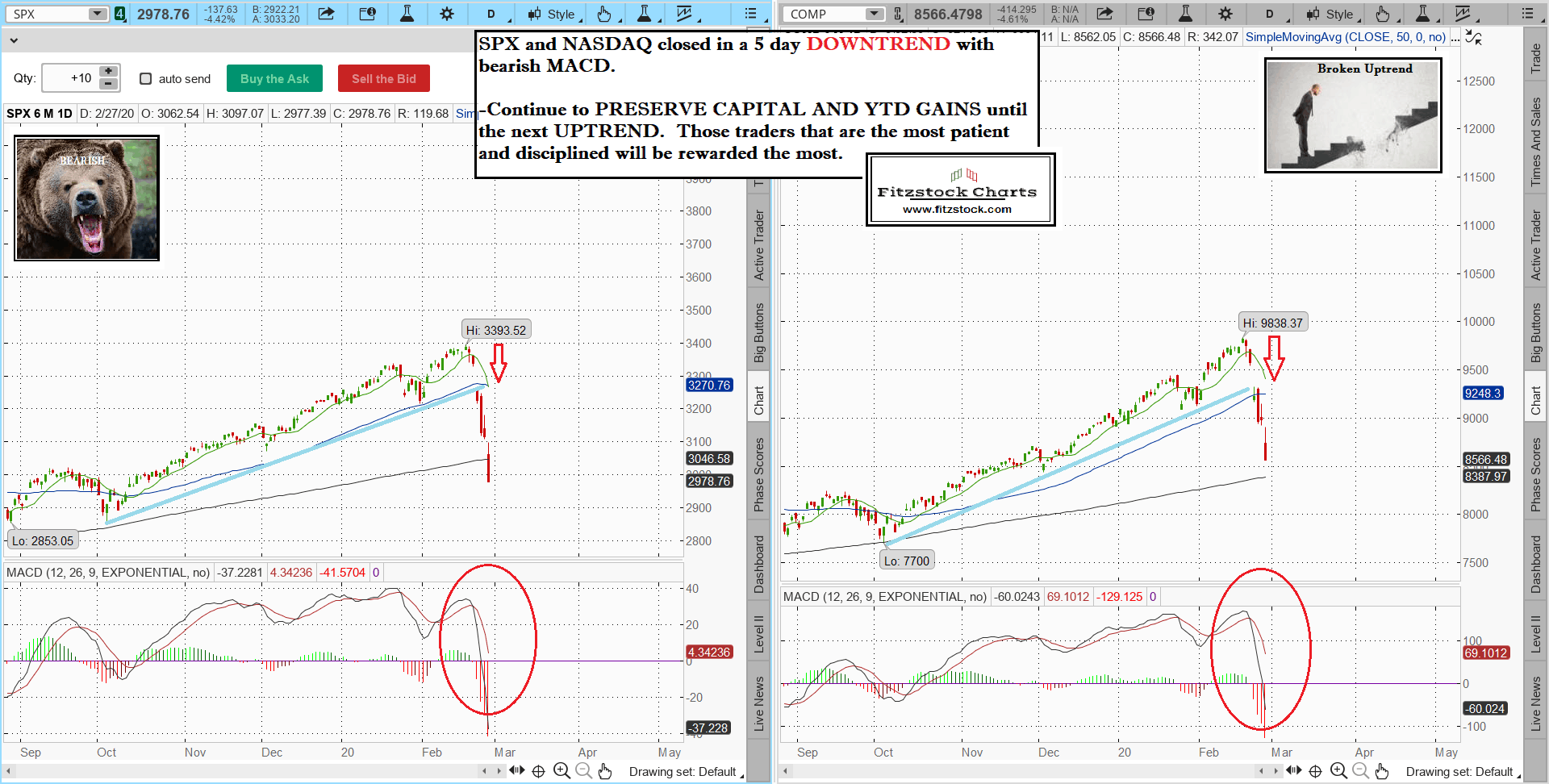Open the studies flask icon on COMP chart
Image resolution: width=1549 pixels, height=784 pixels.
1184,14
